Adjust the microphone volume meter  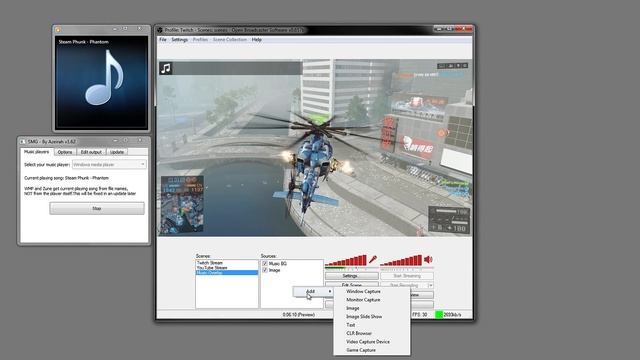pyautogui.click(x=346, y=261)
